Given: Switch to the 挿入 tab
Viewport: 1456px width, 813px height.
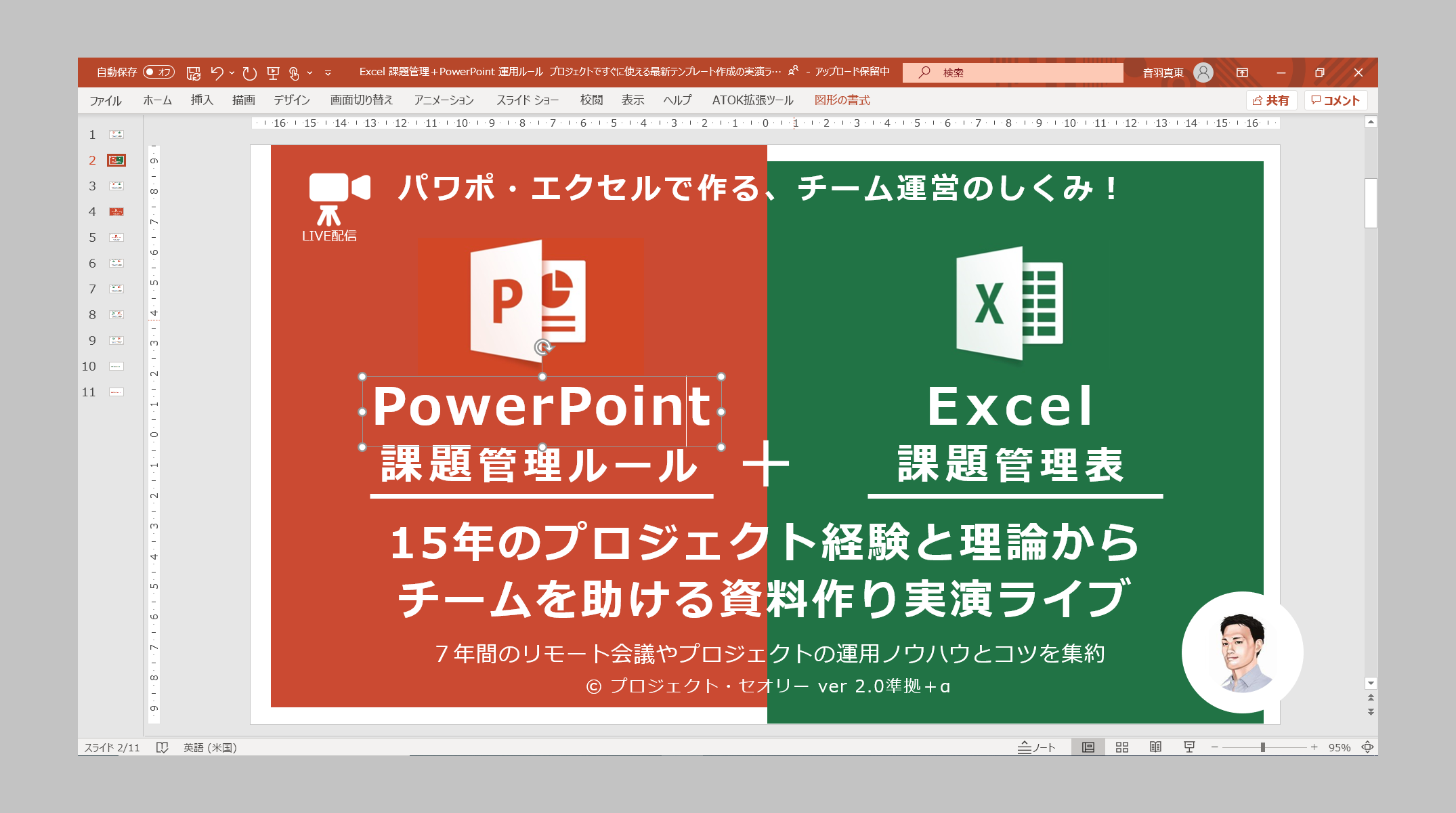Looking at the screenshot, I should point(202,100).
